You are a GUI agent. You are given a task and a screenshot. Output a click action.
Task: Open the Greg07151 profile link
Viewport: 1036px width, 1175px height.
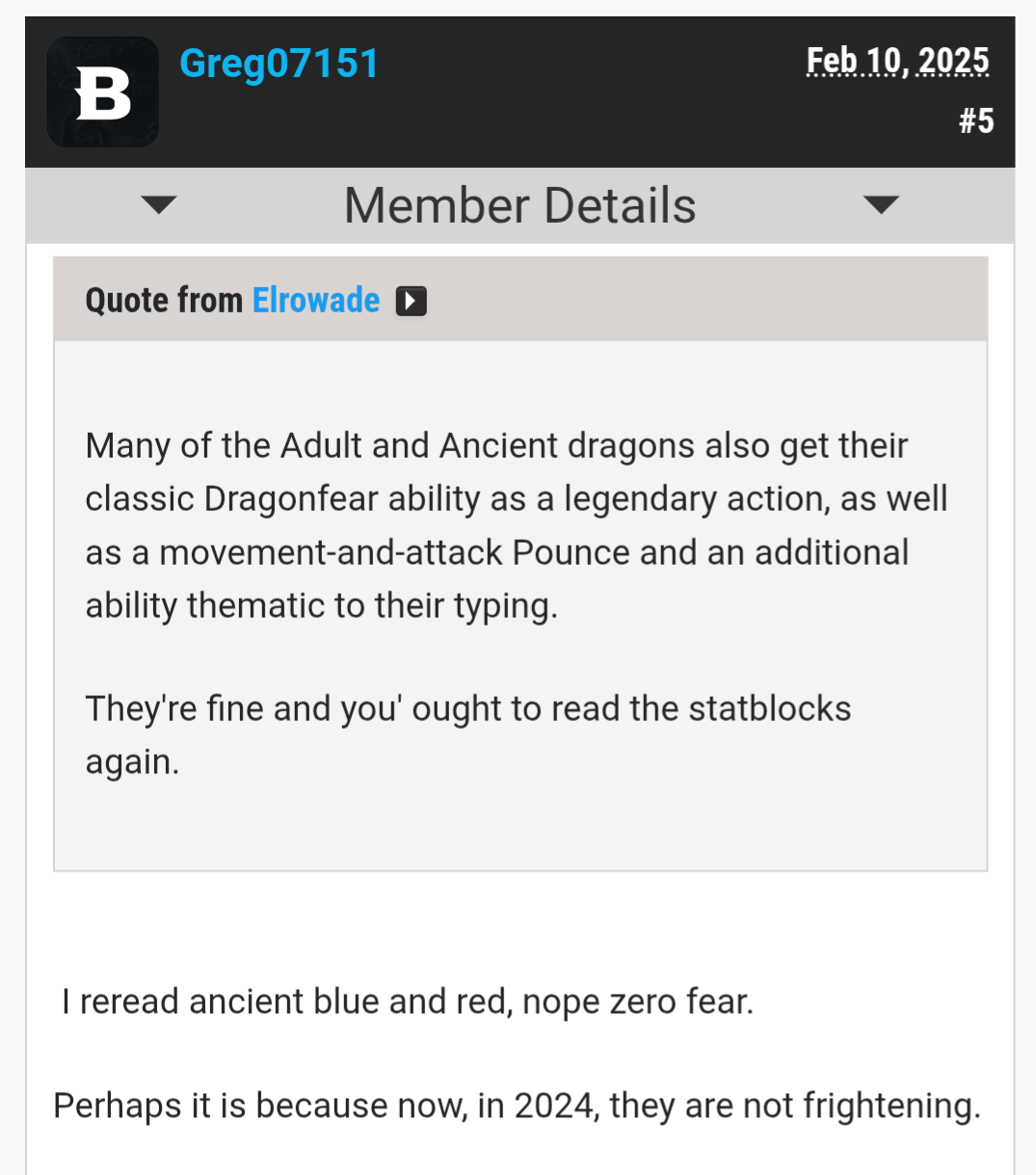coord(279,64)
